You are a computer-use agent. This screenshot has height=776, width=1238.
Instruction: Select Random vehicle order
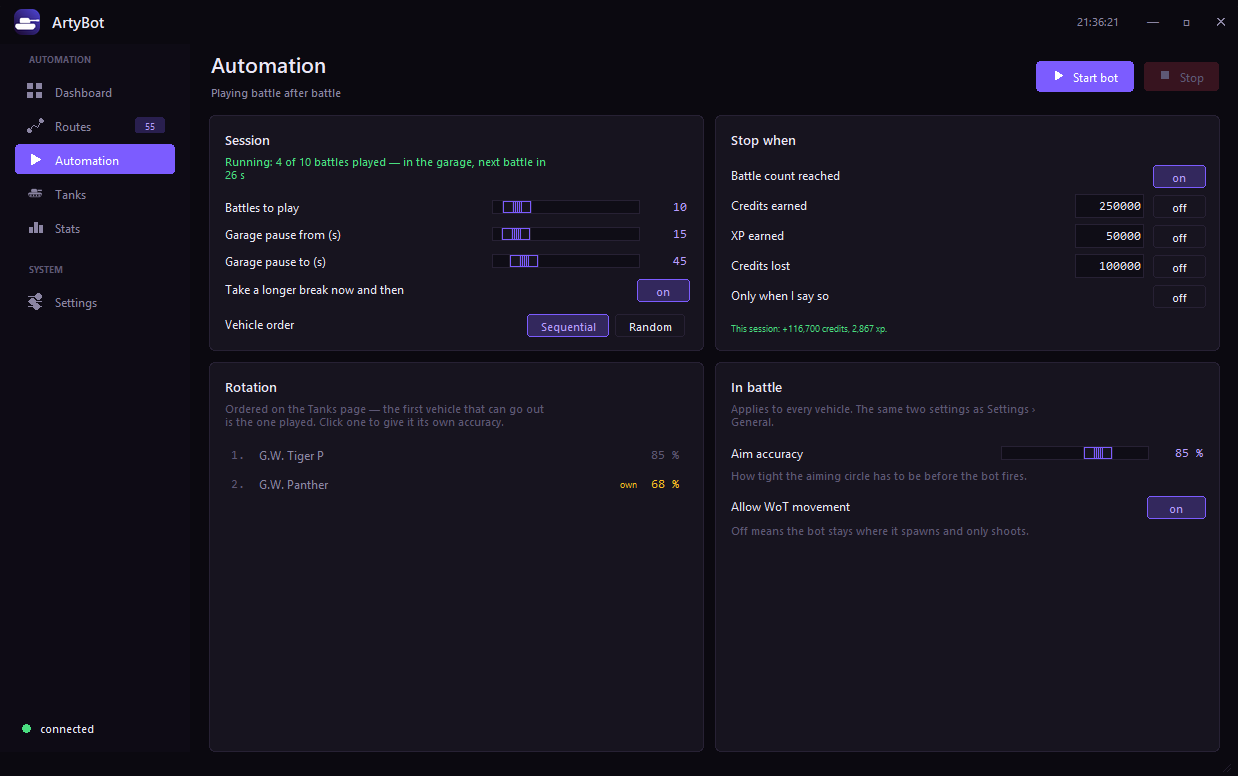(650, 326)
